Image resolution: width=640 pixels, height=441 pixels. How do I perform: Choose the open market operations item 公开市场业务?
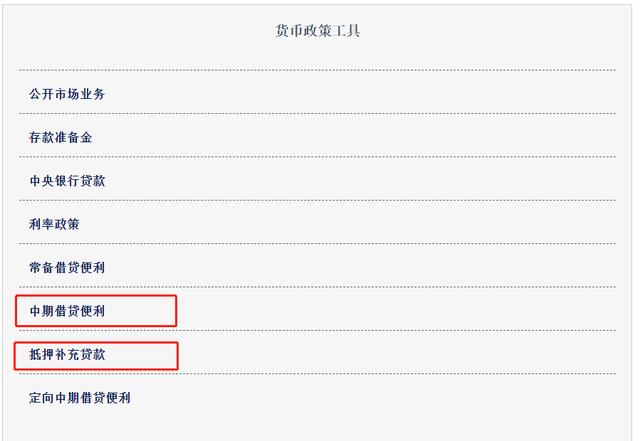click(x=67, y=94)
